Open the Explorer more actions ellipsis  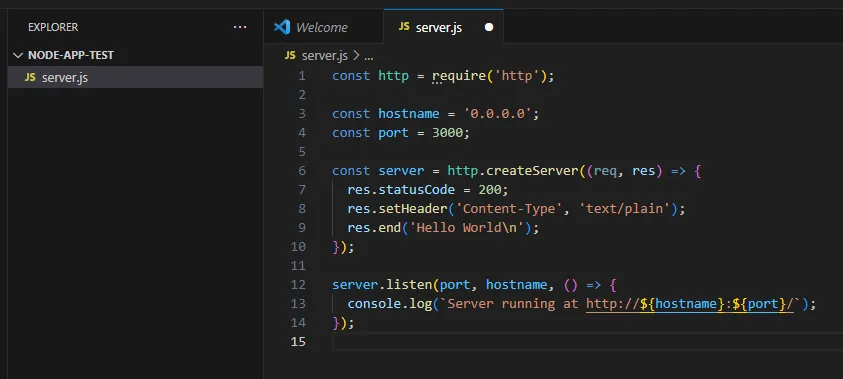click(x=240, y=27)
